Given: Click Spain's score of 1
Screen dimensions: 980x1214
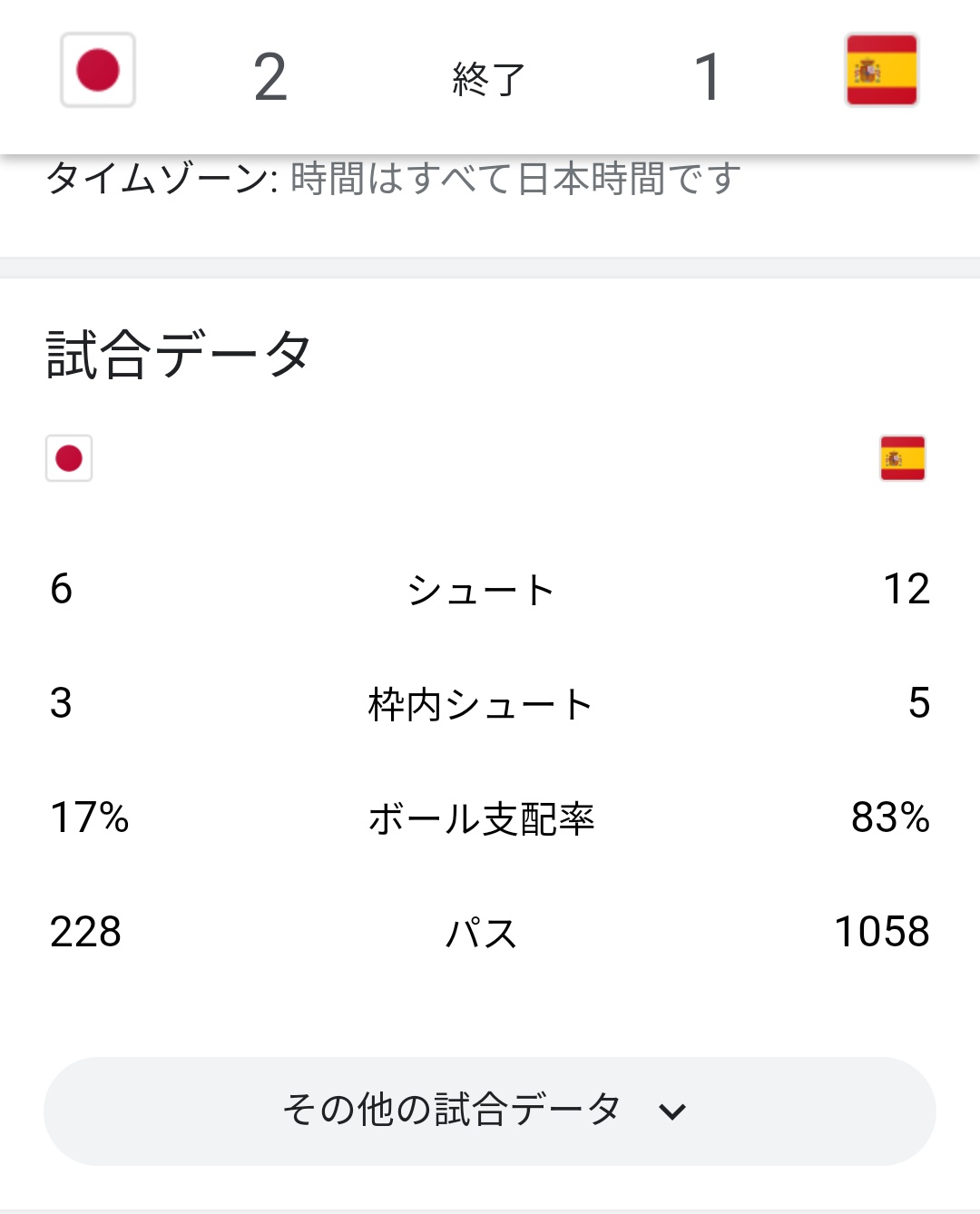Looking at the screenshot, I should coord(708,77).
